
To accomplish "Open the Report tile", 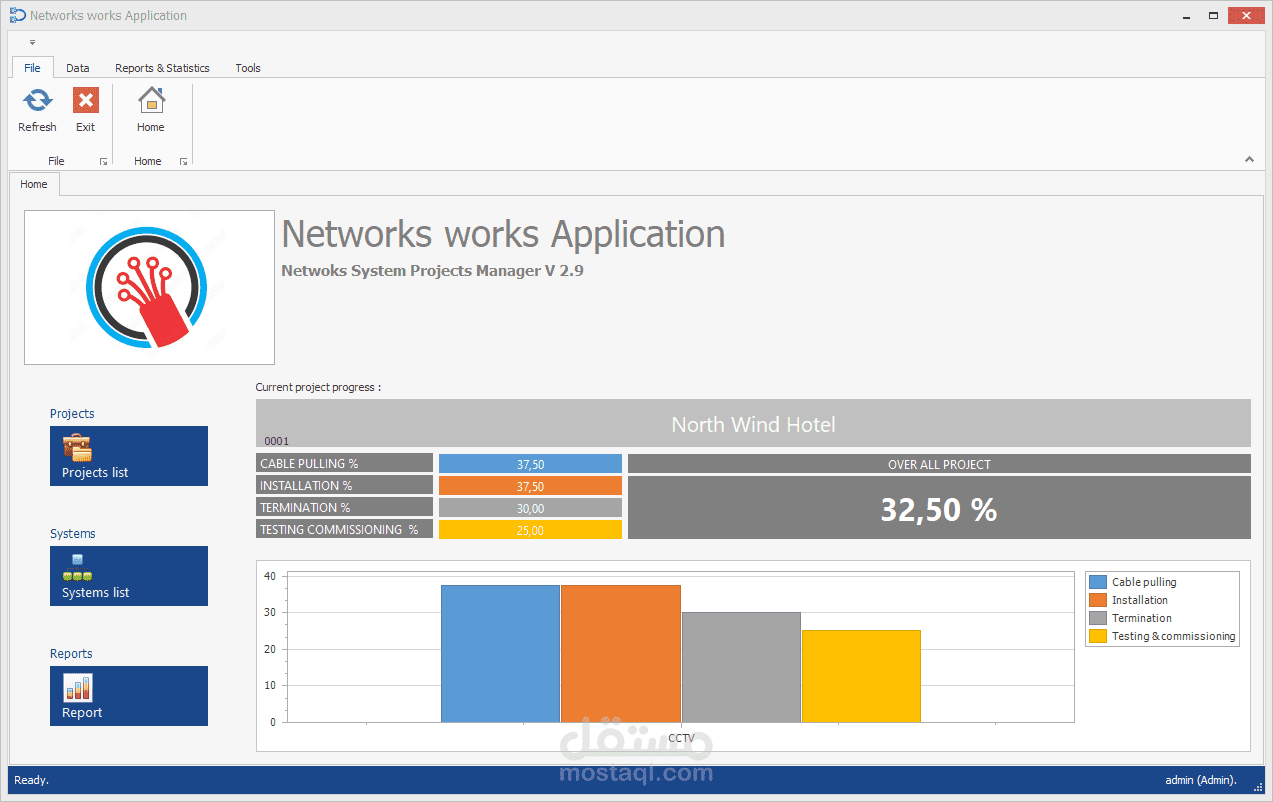I will point(129,696).
